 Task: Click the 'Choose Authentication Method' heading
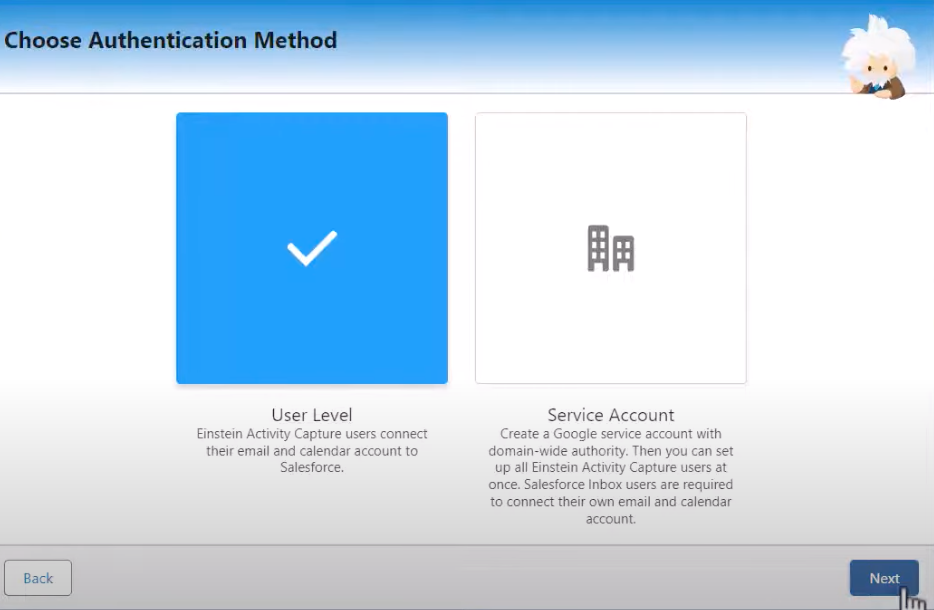[x=170, y=40]
